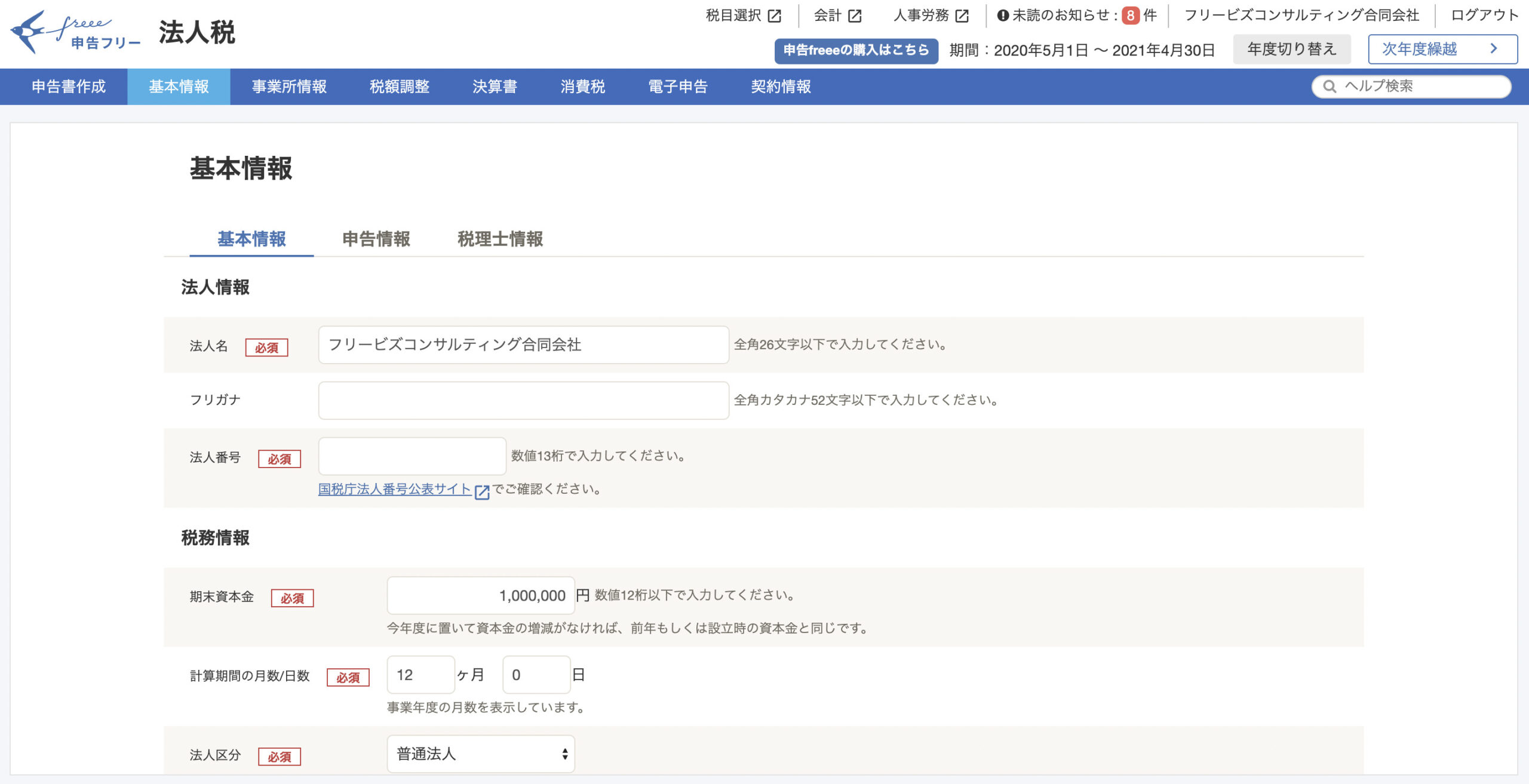Screen dimensions: 1529x784
Task: Click the 年度切り替え button
Action: pyautogui.click(x=1291, y=49)
